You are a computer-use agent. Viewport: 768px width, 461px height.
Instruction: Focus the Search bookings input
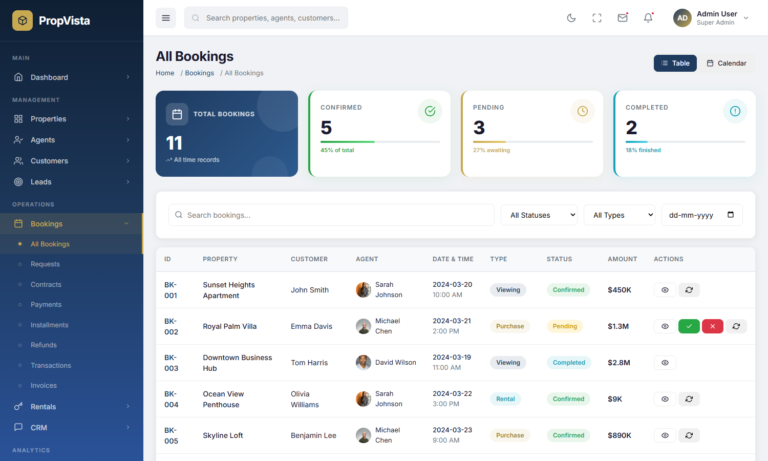click(331, 215)
